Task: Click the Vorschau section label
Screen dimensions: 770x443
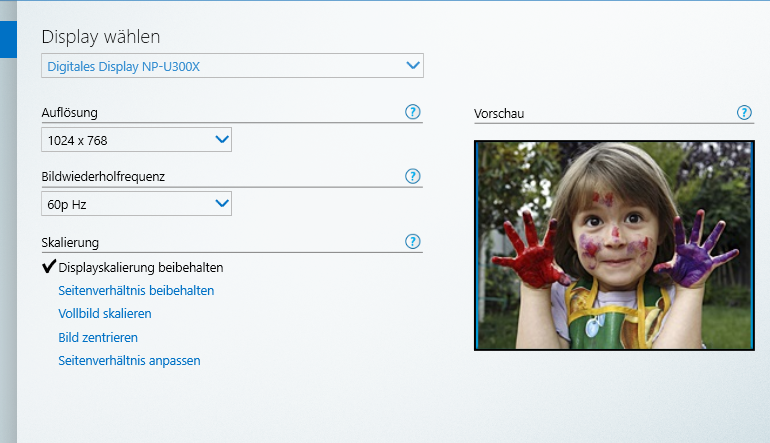Action: pos(499,114)
